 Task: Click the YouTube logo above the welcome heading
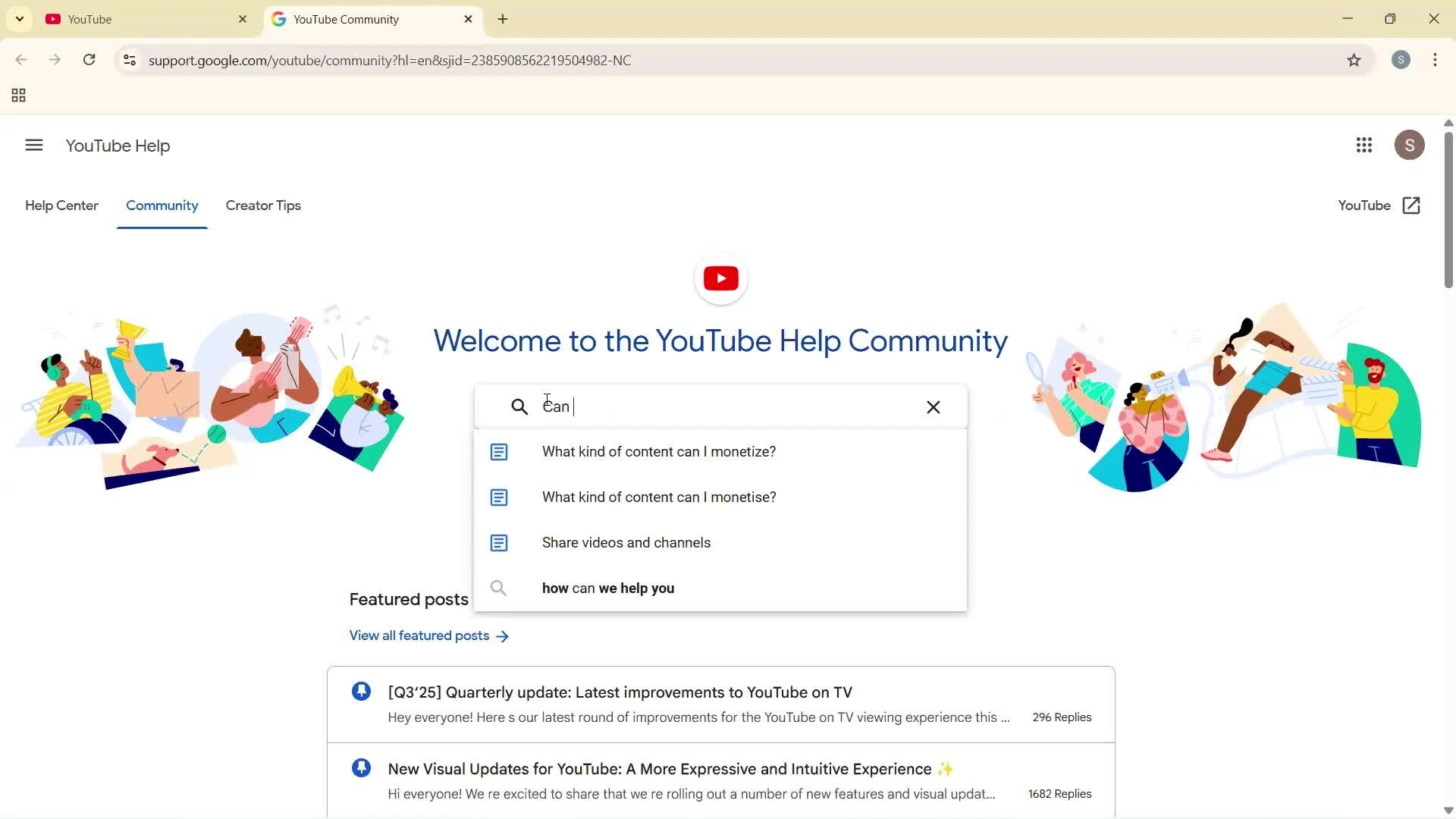click(x=720, y=278)
